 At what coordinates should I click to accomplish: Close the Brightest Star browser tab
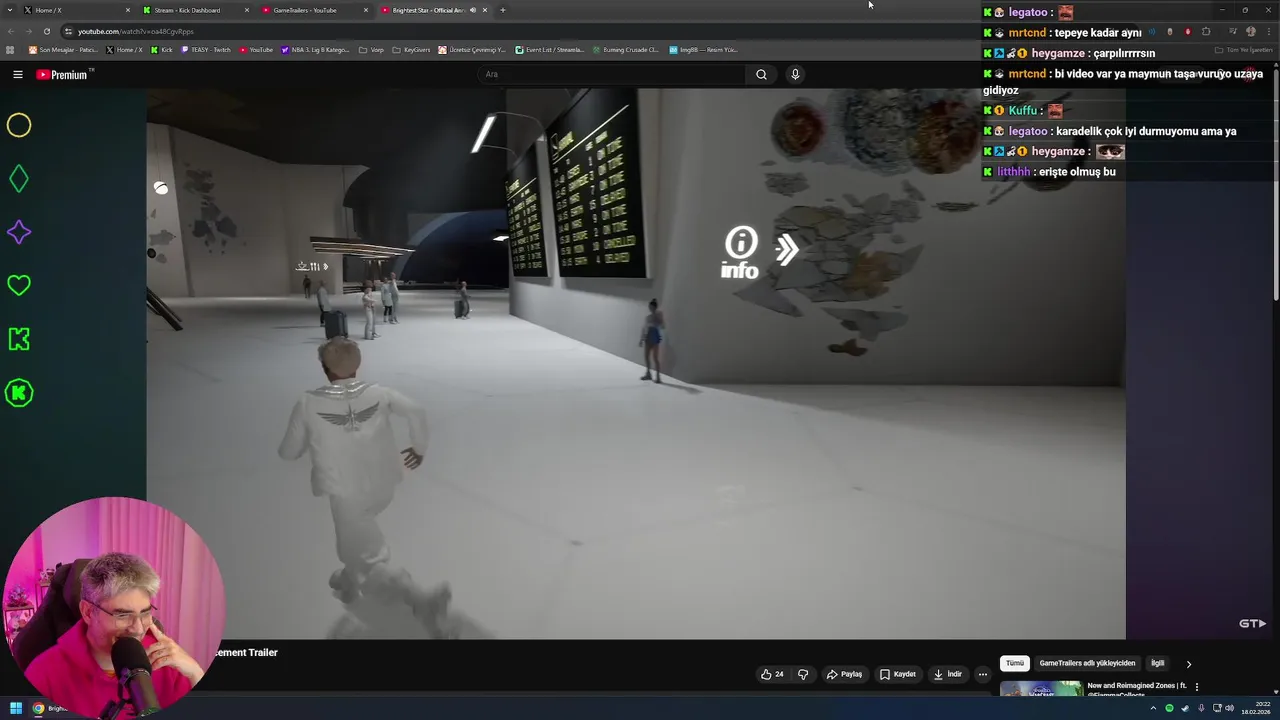485,10
